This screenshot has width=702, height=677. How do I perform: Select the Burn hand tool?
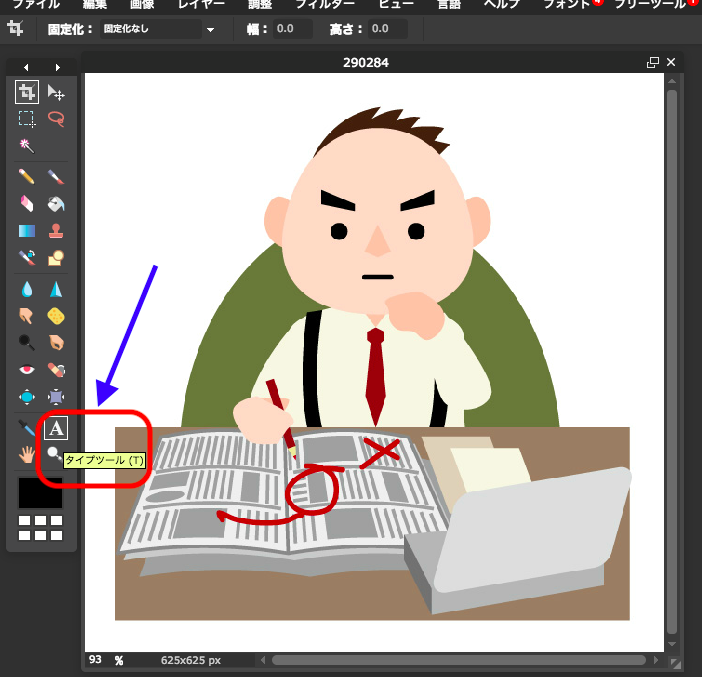(56, 343)
